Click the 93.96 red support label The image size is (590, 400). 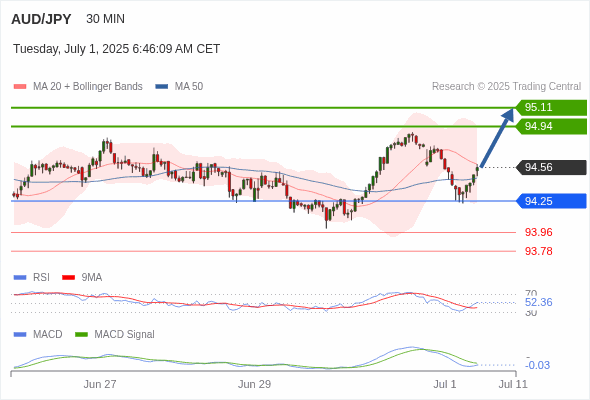539,232
